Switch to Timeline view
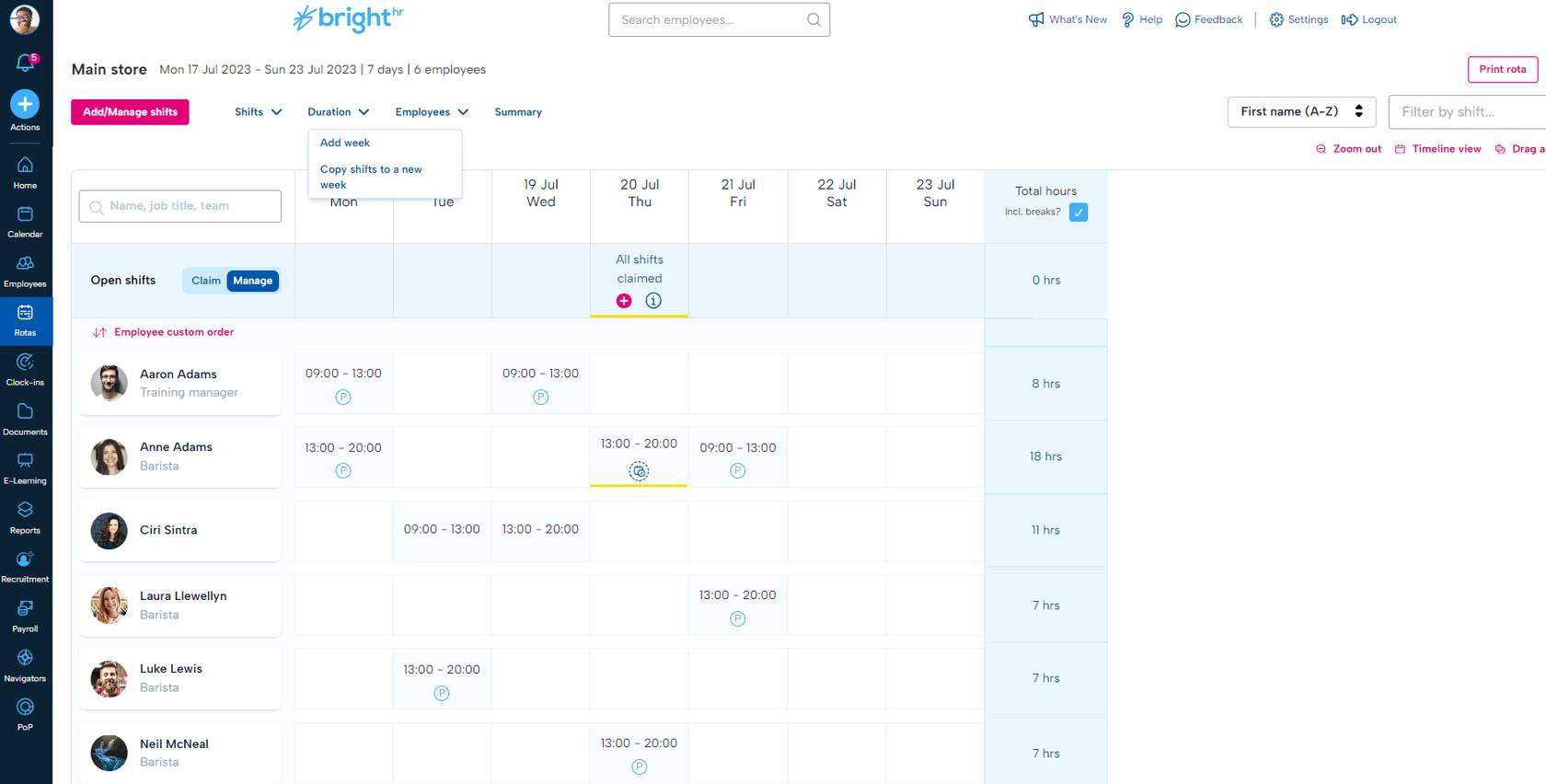Screen dimensions: 1546x784 [x=1437, y=149]
